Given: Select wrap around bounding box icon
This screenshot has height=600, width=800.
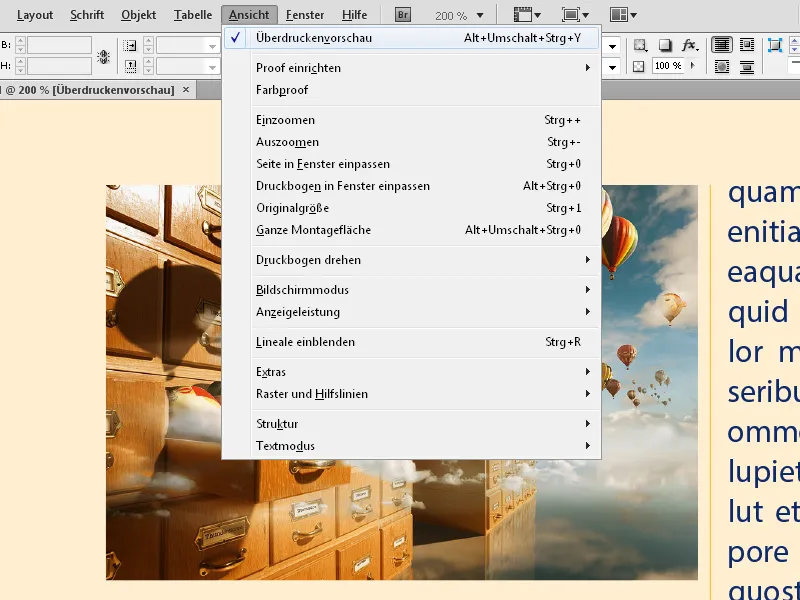Looking at the screenshot, I should (x=746, y=45).
